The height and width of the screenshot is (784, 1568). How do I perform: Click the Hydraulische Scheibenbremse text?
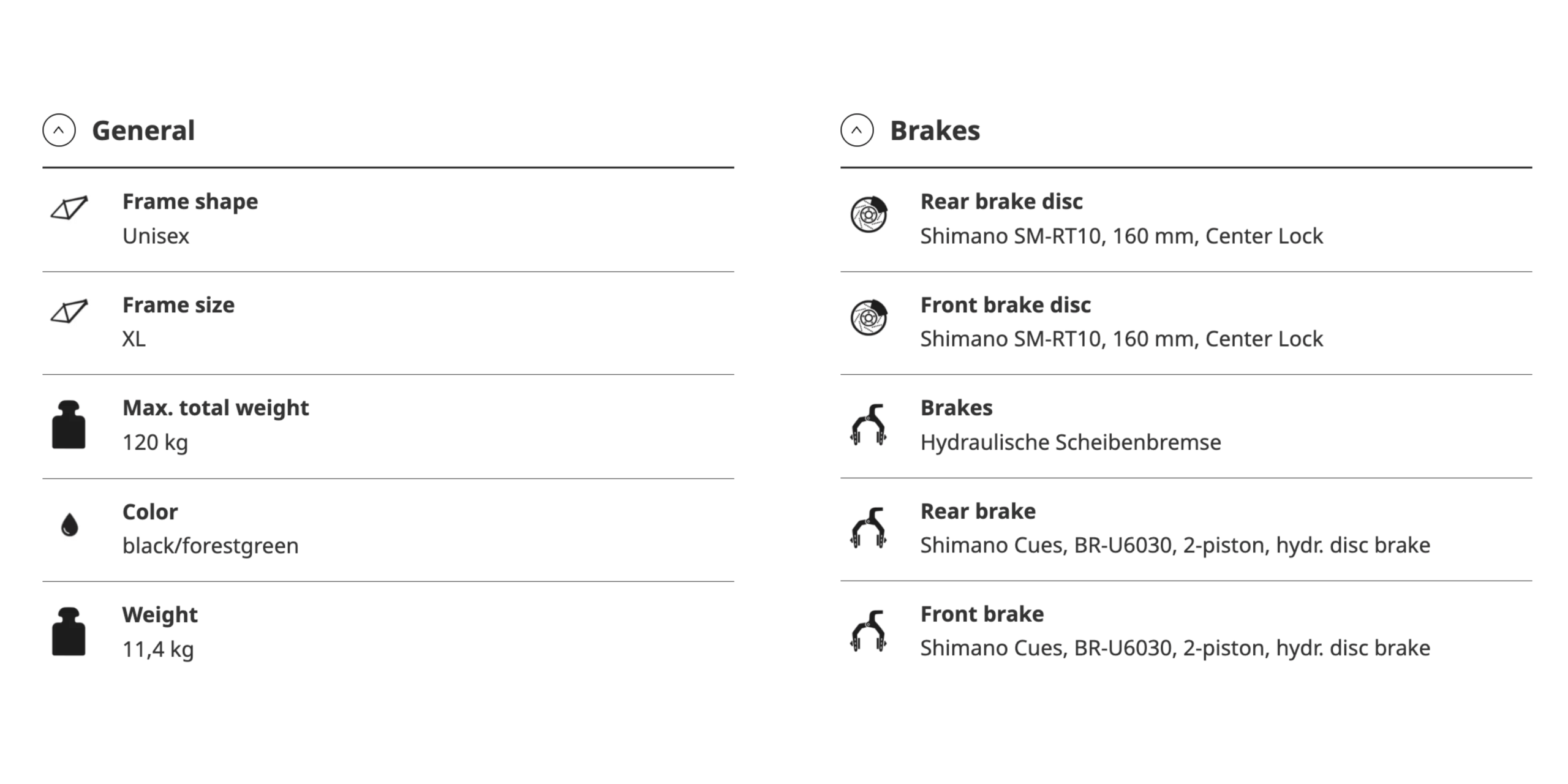[x=1071, y=442]
